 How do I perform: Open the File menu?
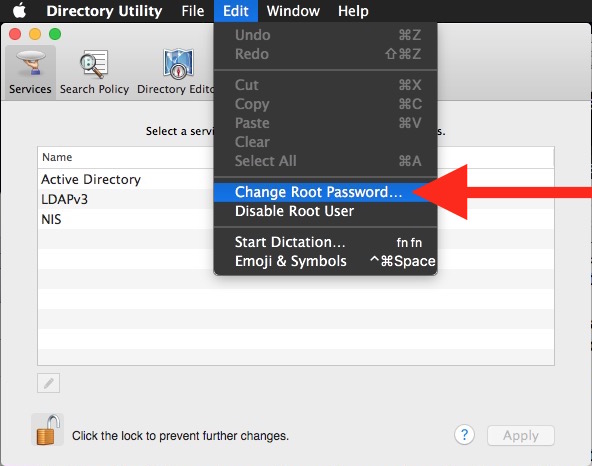click(x=193, y=11)
